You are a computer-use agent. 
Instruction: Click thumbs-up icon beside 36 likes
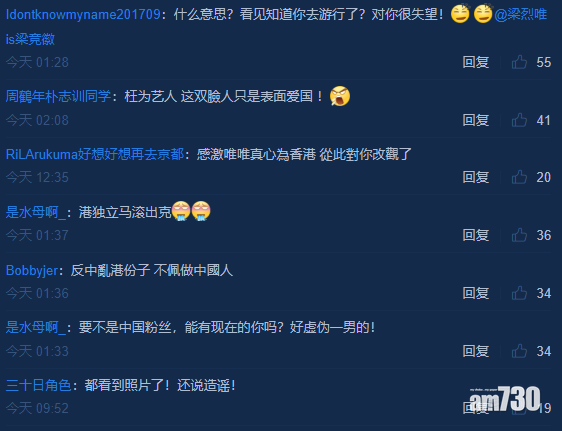(519, 235)
